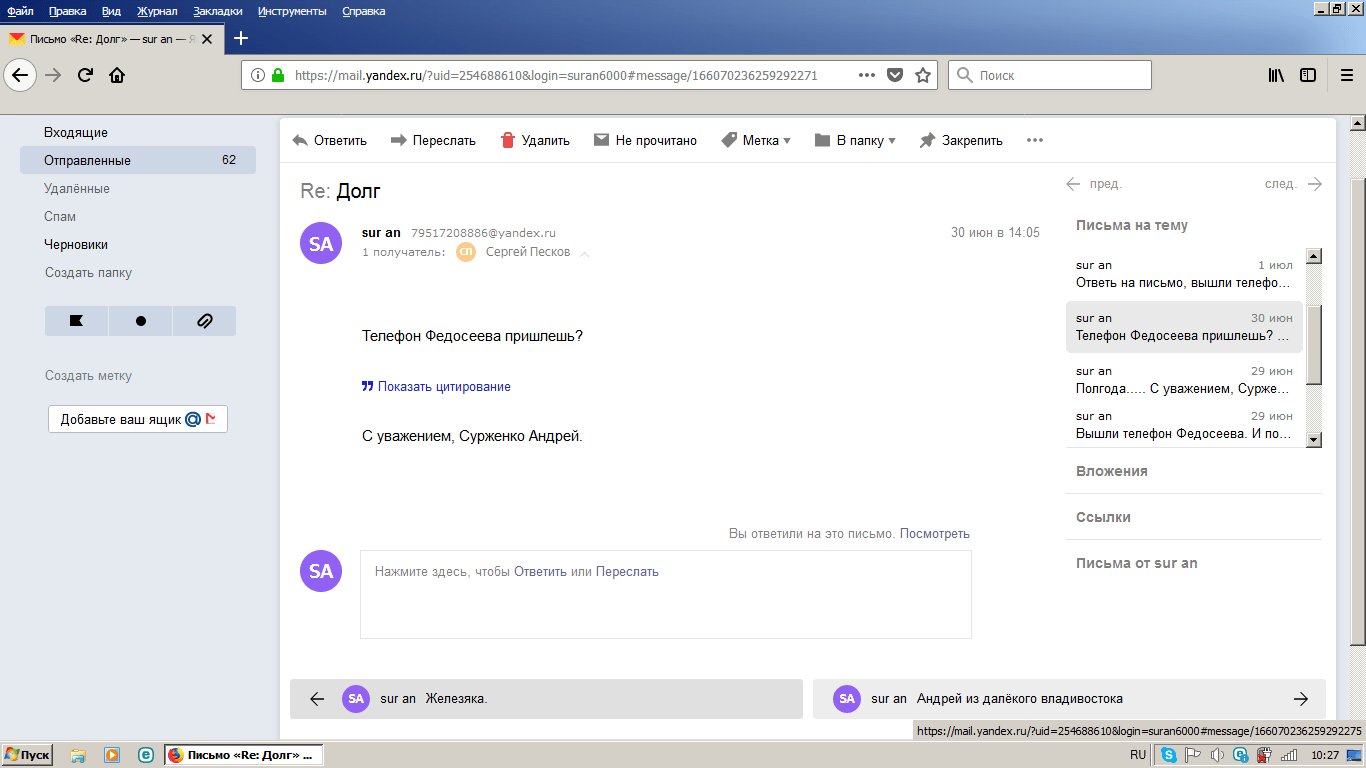Click the Reply arrow icon (Ответить)
The width and height of the screenshot is (1366, 768).
[300, 141]
